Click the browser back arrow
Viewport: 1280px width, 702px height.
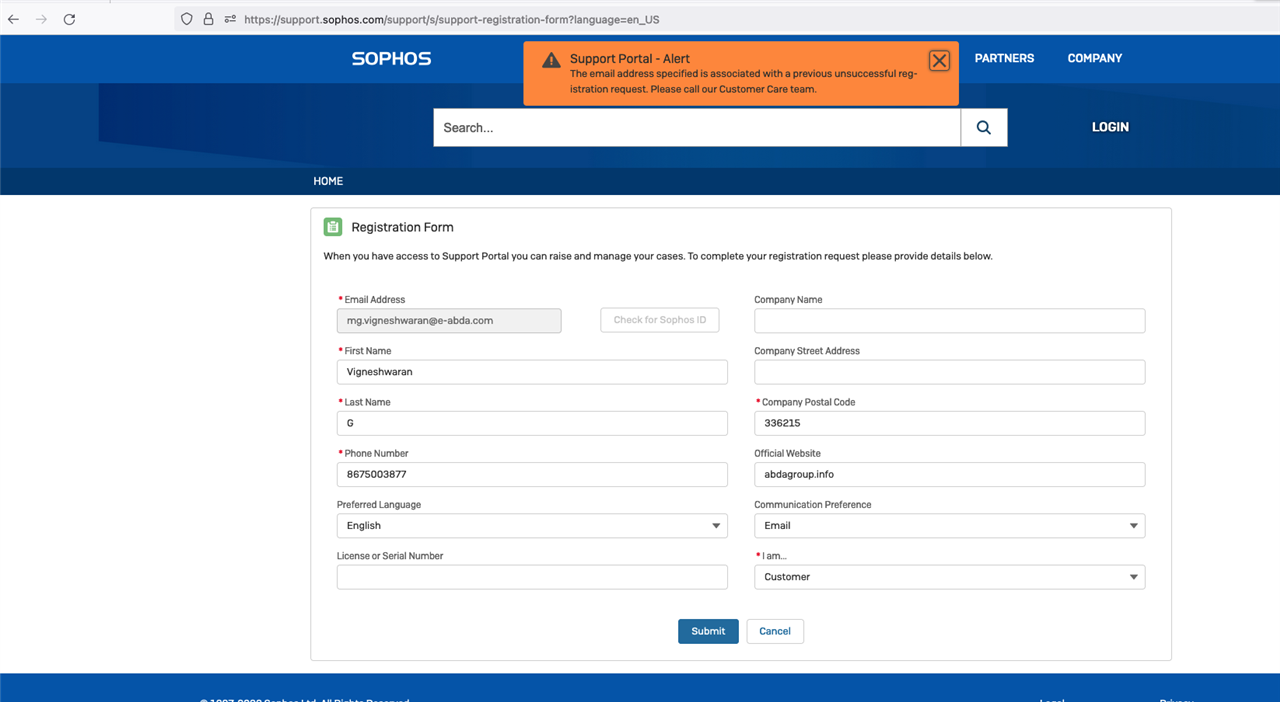pos(14,19)
